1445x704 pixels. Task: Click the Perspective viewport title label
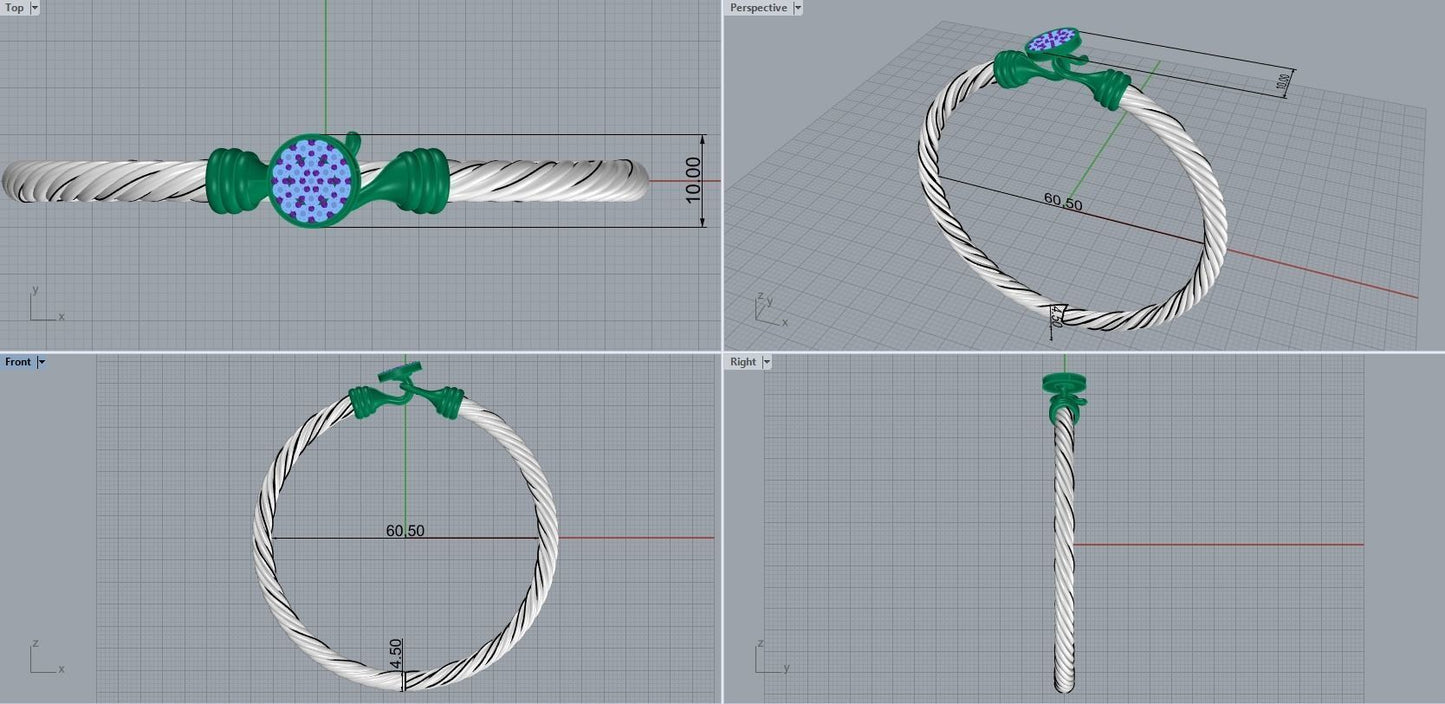click(x=758, y=8)
